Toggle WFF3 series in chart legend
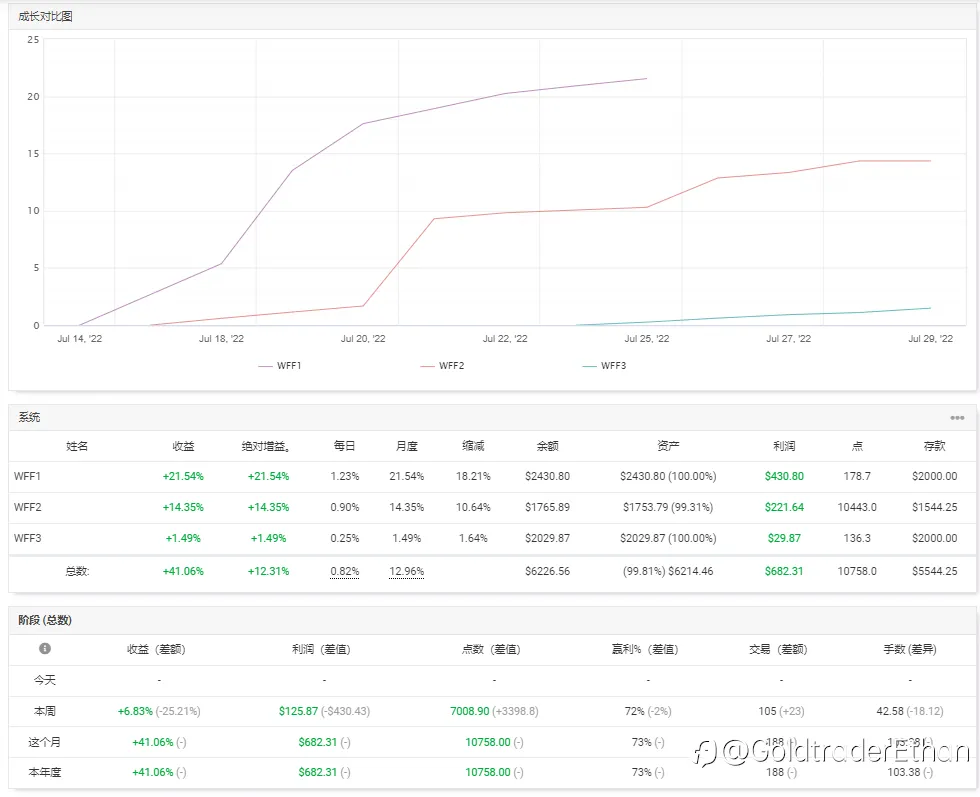Image resolution: width=980 pixels, height=797 pixels. pyautogui.click(x=604, y=366)
